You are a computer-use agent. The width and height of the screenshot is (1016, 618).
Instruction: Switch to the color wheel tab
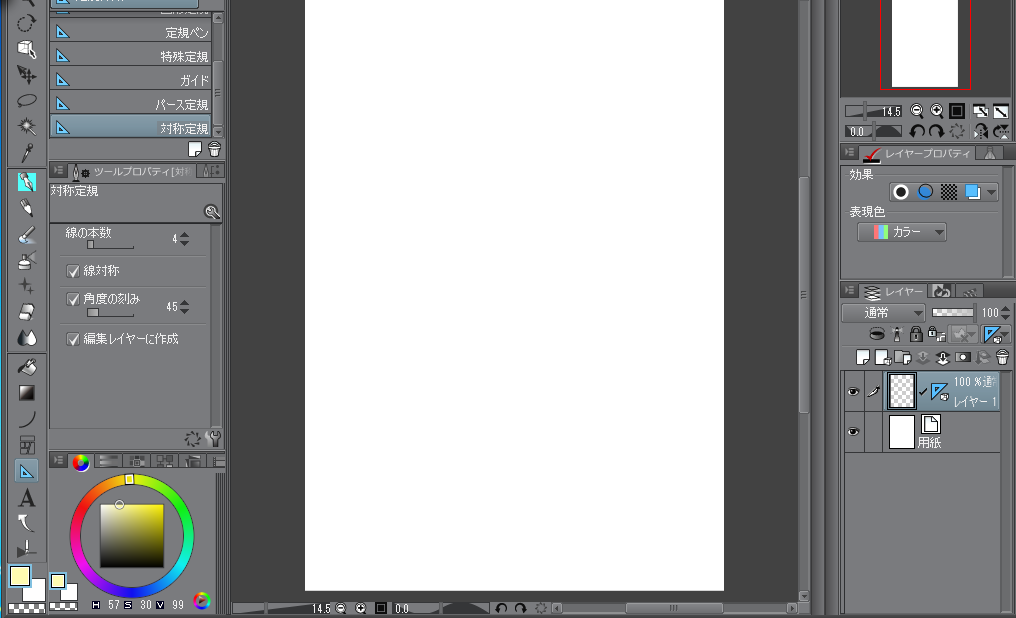click(81, 462)
